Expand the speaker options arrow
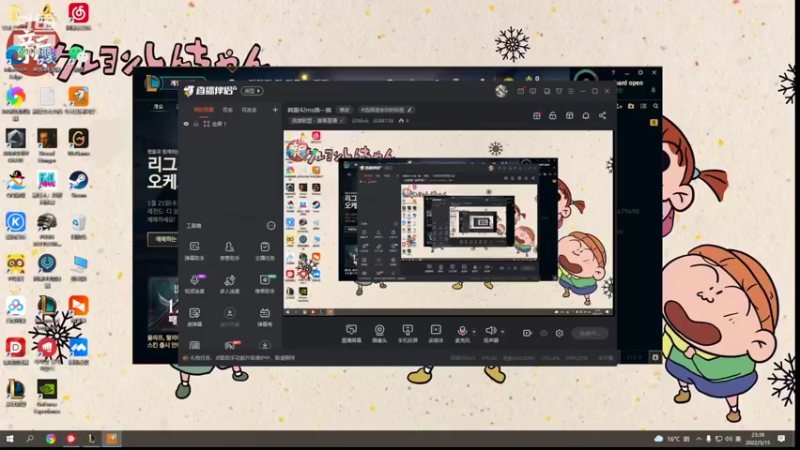This screenshot has height=450, width=800. (503, 332)
